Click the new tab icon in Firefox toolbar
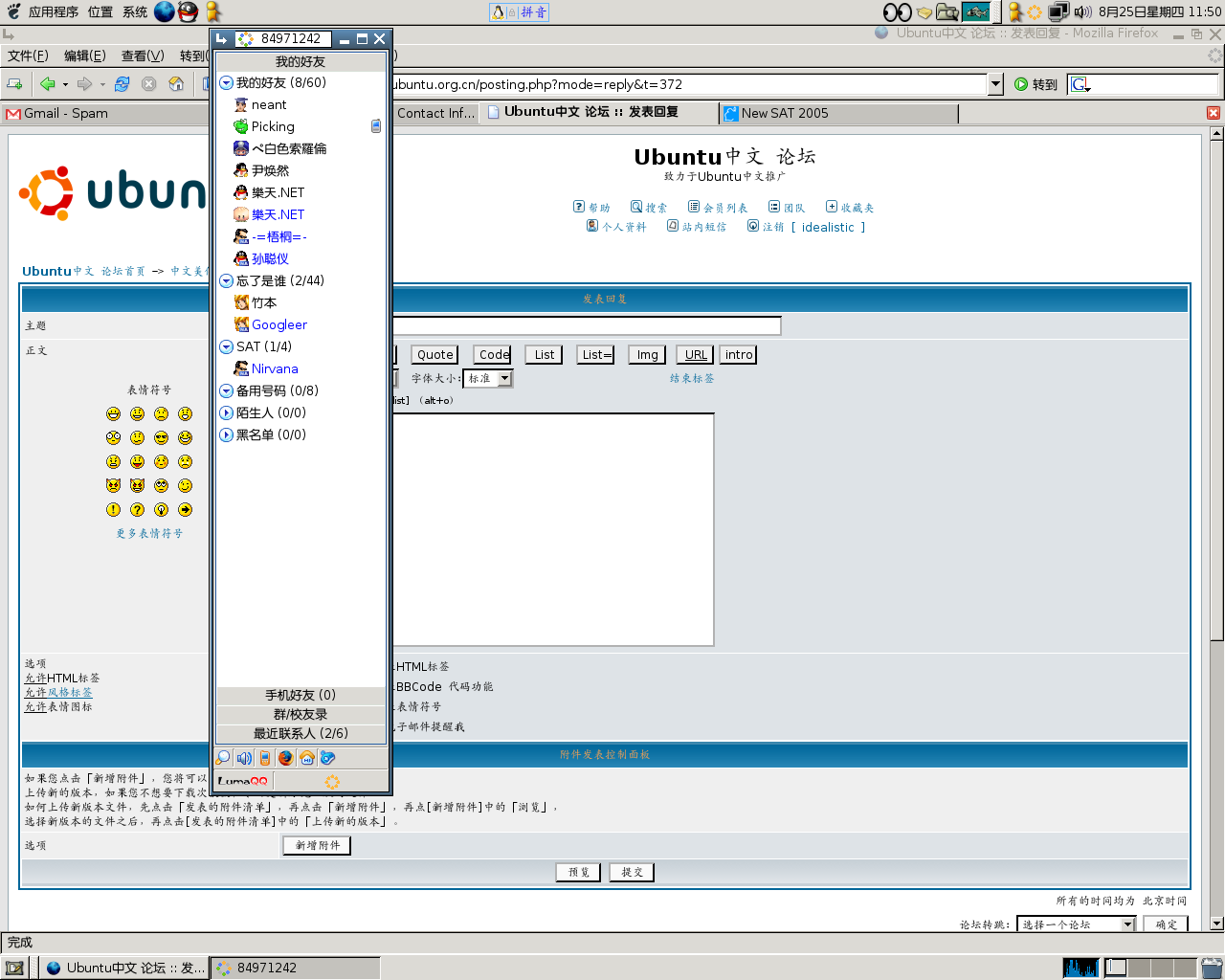The height and width of the screenshot is (980, 1225). pyautogui.click(x=14, y=84)
